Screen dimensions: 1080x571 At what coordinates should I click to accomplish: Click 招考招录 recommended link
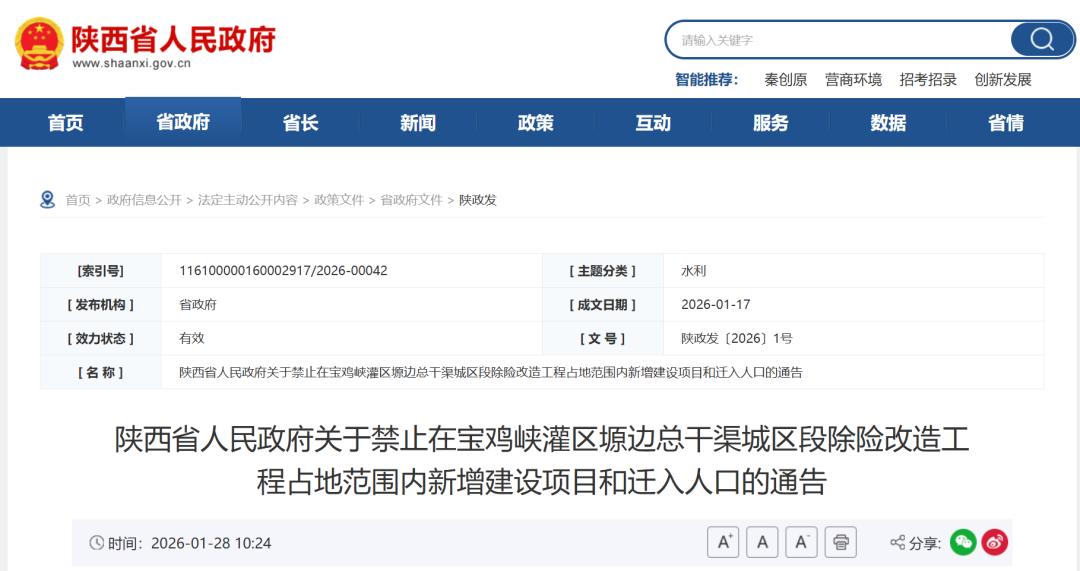[x=928, y=80]
